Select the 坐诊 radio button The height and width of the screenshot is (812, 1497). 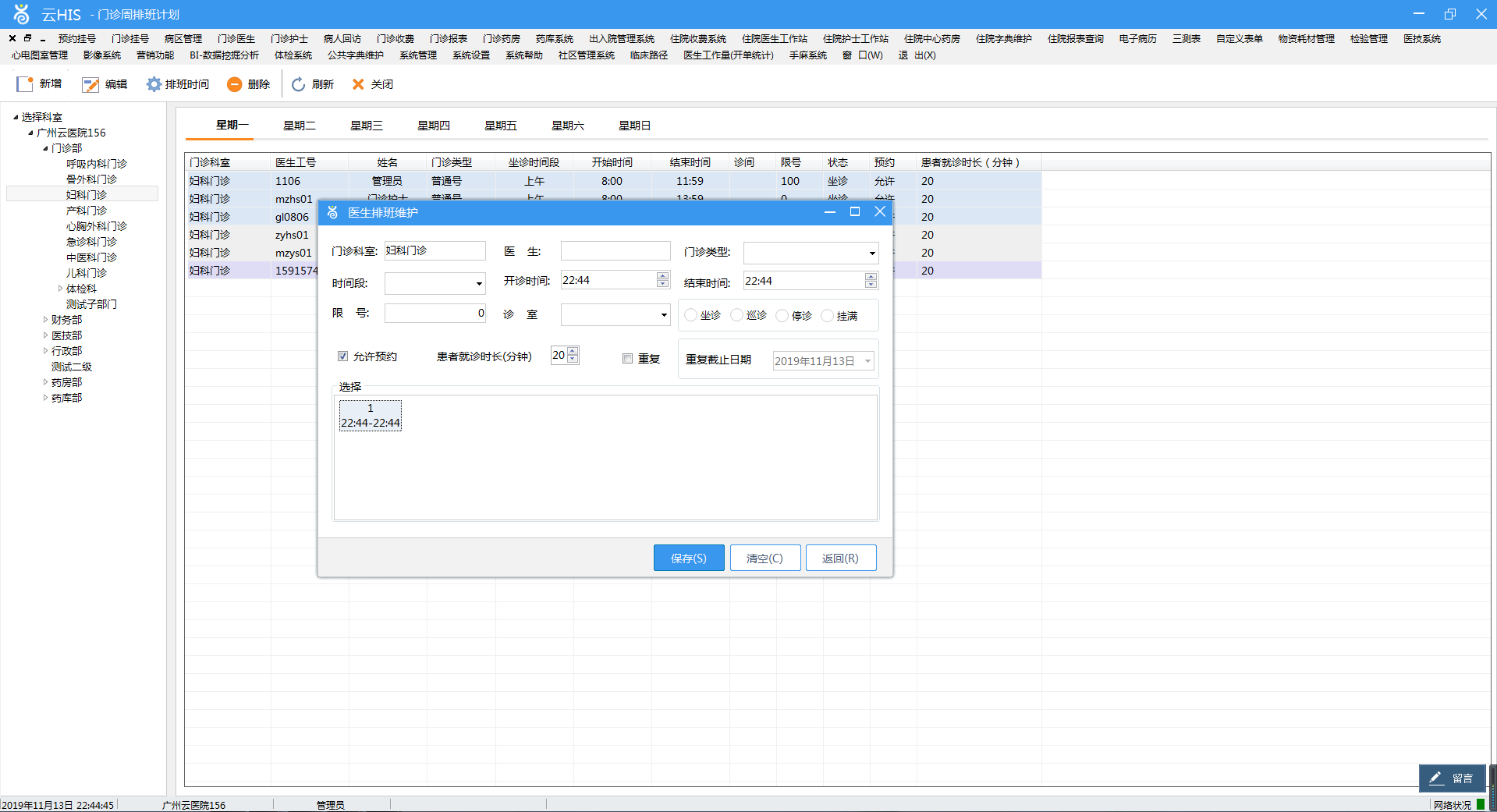click(690, 315)
